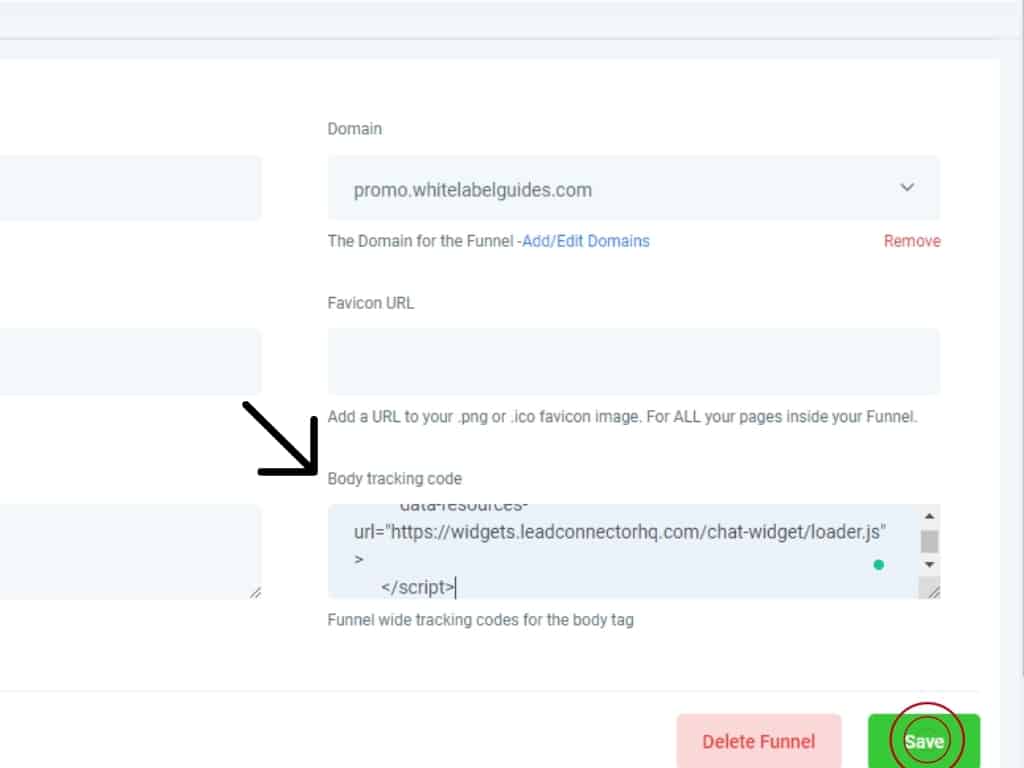The image size is (1024, 768).
Task: Expand the Domain dropdown chevron
Action: (907, 187)
